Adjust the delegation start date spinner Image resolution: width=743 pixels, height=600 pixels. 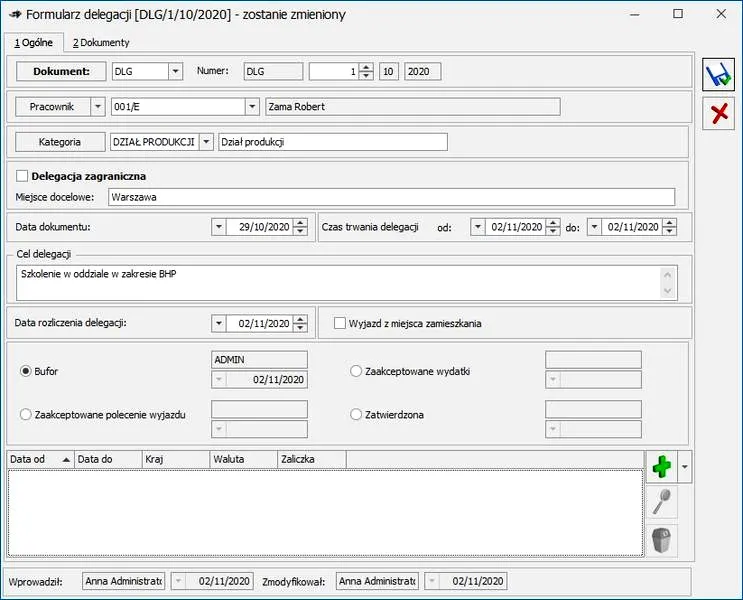553,227
